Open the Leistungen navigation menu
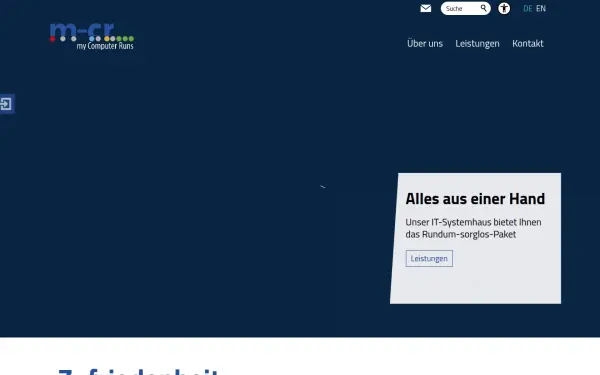600x375 pixels. tap(477, 44)
